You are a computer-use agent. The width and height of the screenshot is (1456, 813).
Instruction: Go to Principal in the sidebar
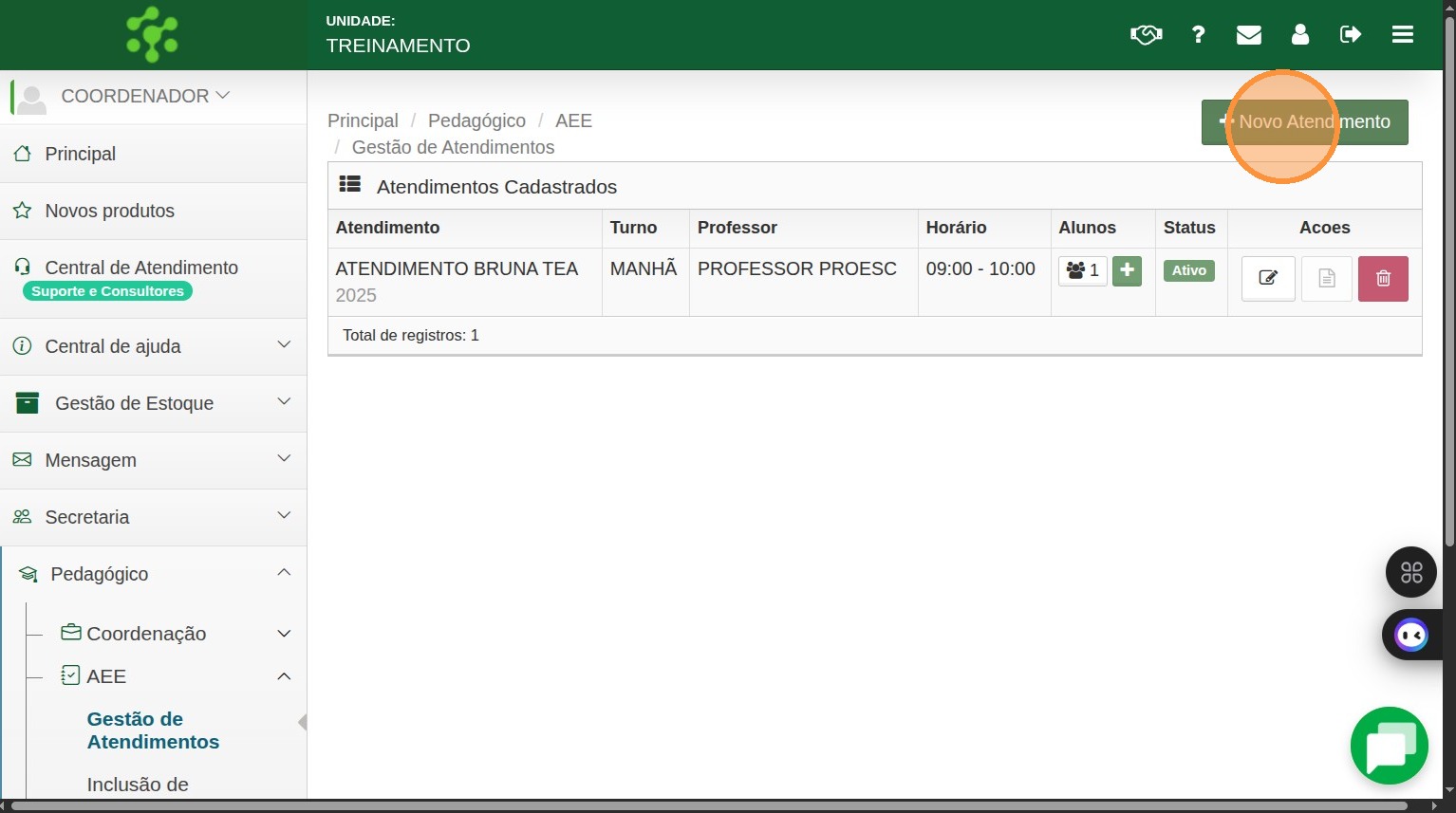click(x=154, y=154)
